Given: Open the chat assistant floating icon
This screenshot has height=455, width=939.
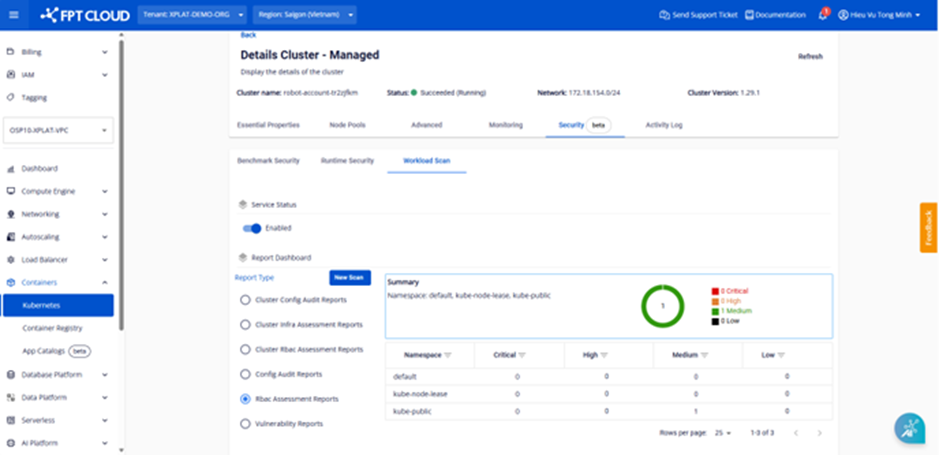Looking at the screenshot, I should pyautogui.click(x=909, y=427).
